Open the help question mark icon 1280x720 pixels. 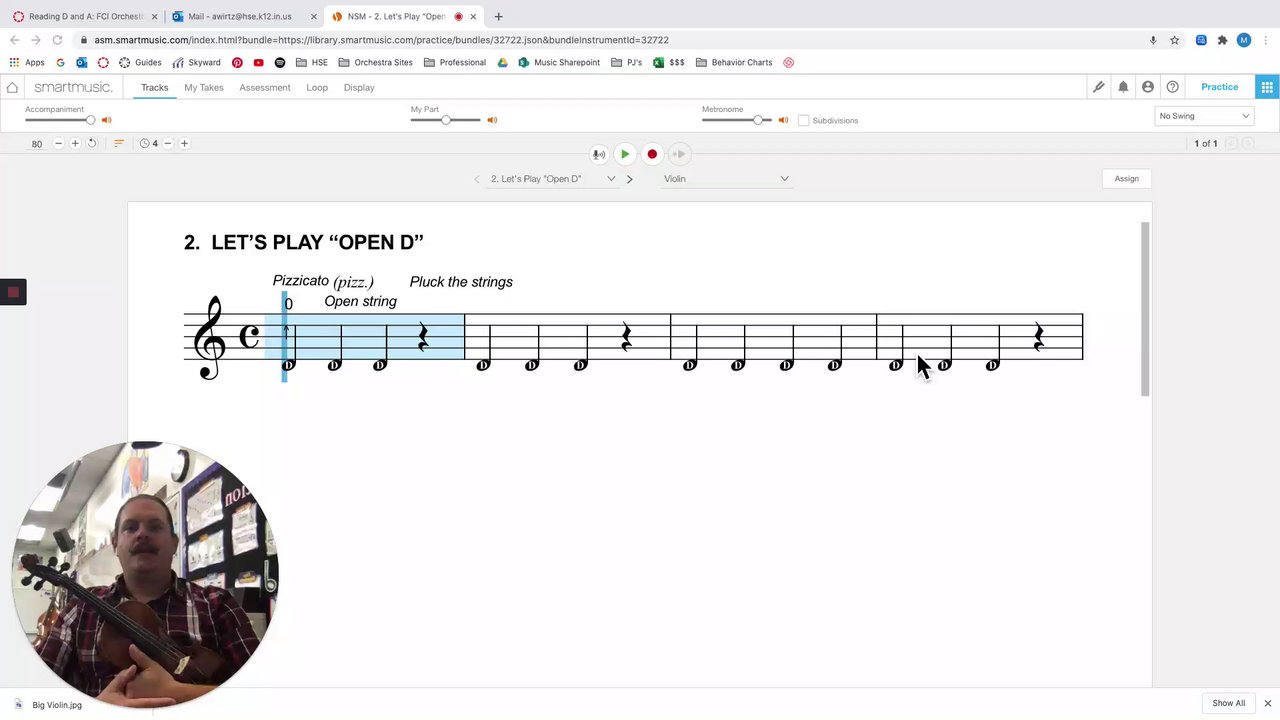1173,87
